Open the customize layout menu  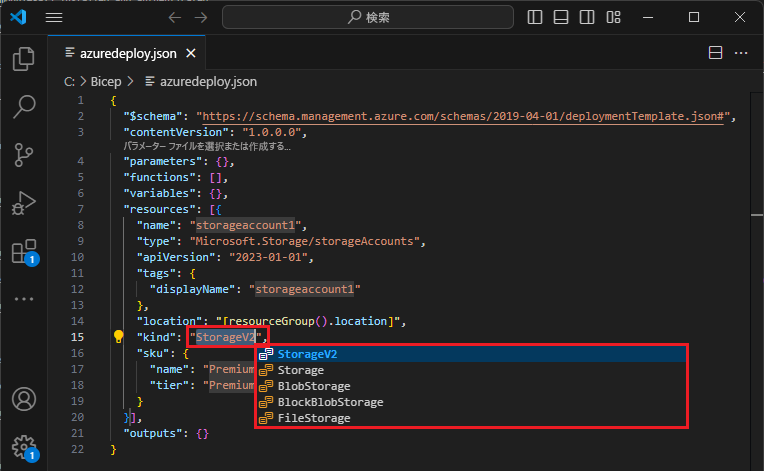pos(613,18)
